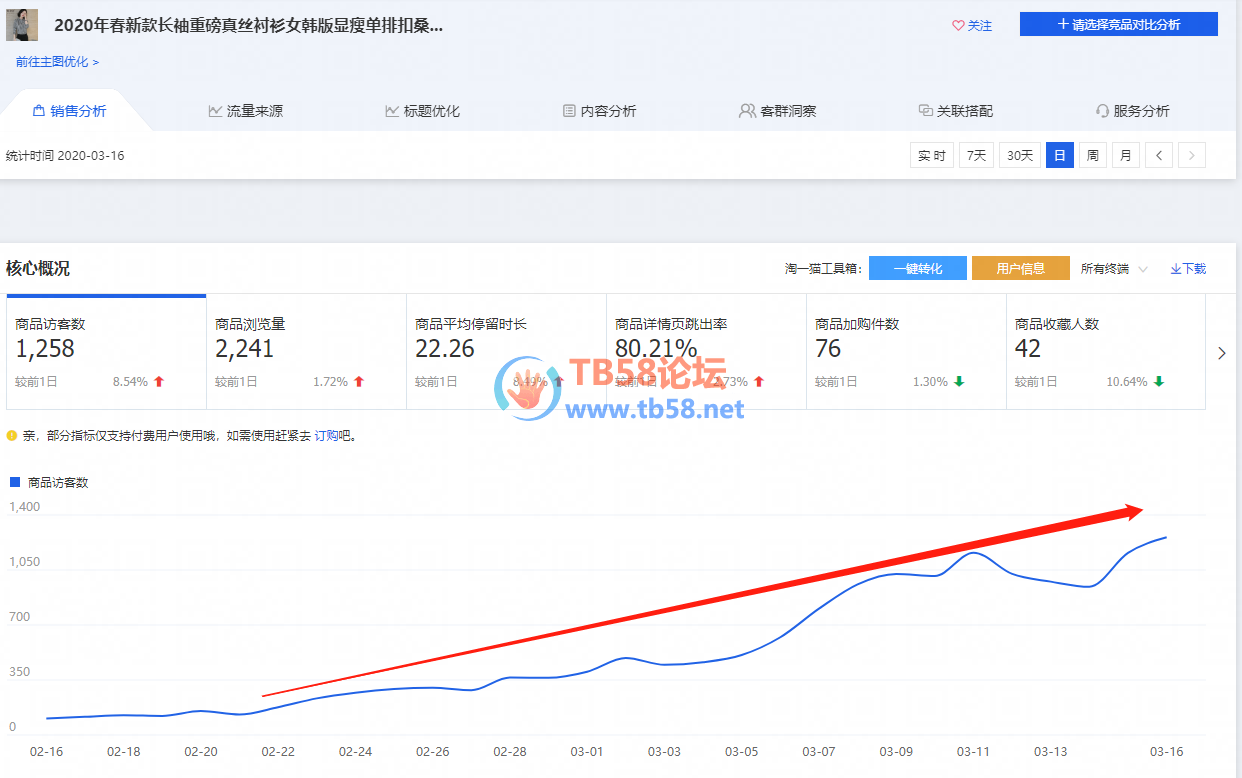Expand the 所有终端 dropdown
Viewport: 1242px width, 778px height.
tap(1114, 269)
